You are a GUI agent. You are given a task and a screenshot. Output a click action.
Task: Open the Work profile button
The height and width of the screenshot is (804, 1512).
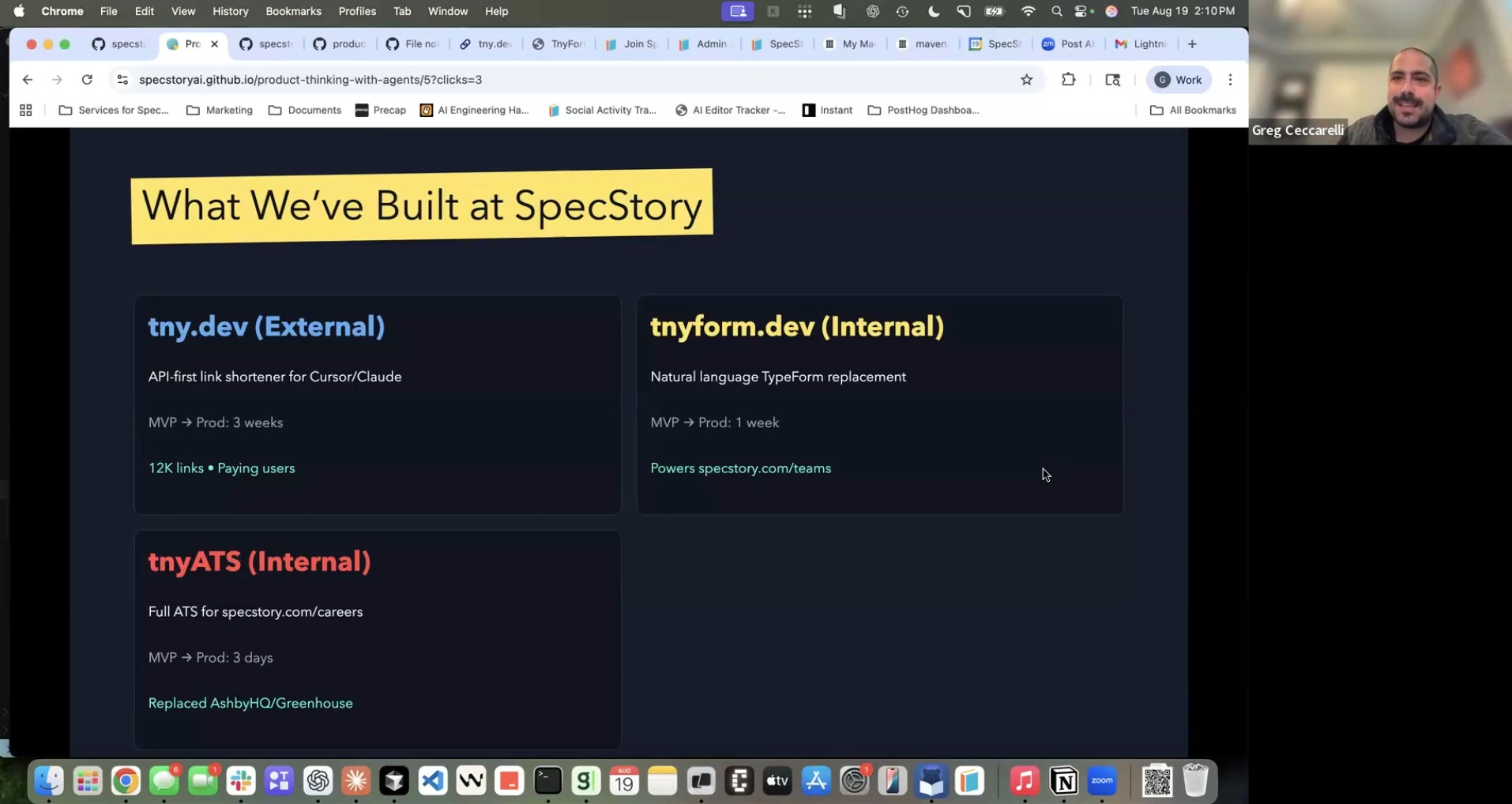[1178, 80]
